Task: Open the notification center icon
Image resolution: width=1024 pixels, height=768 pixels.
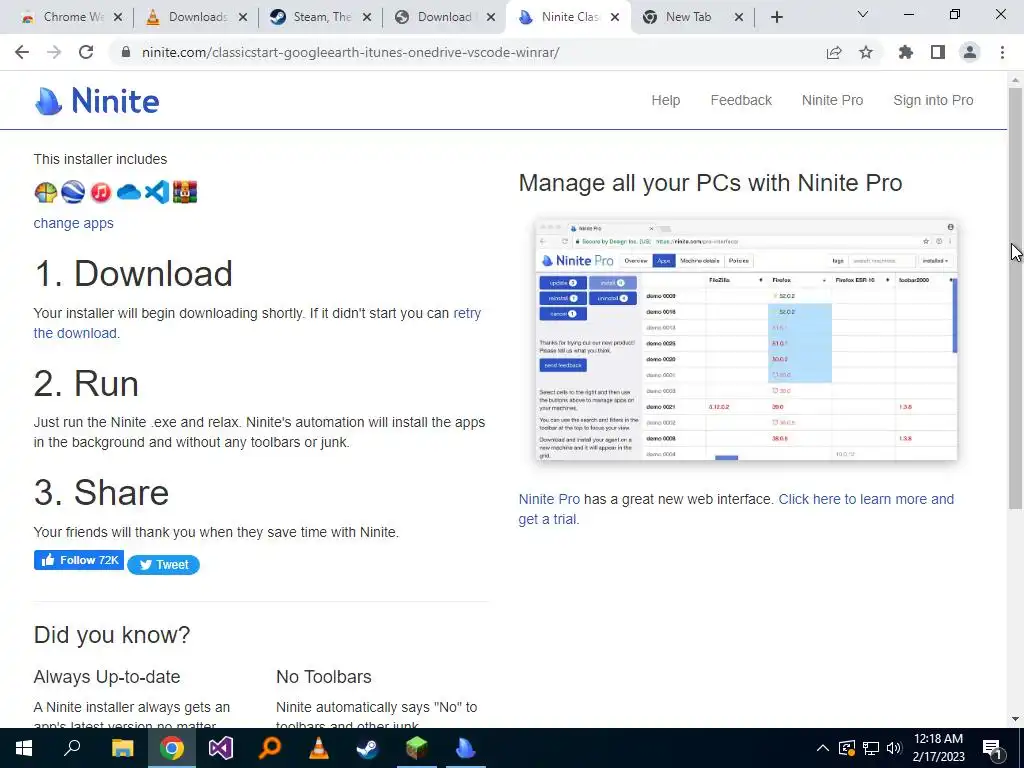Action: [x=993, y=748]
